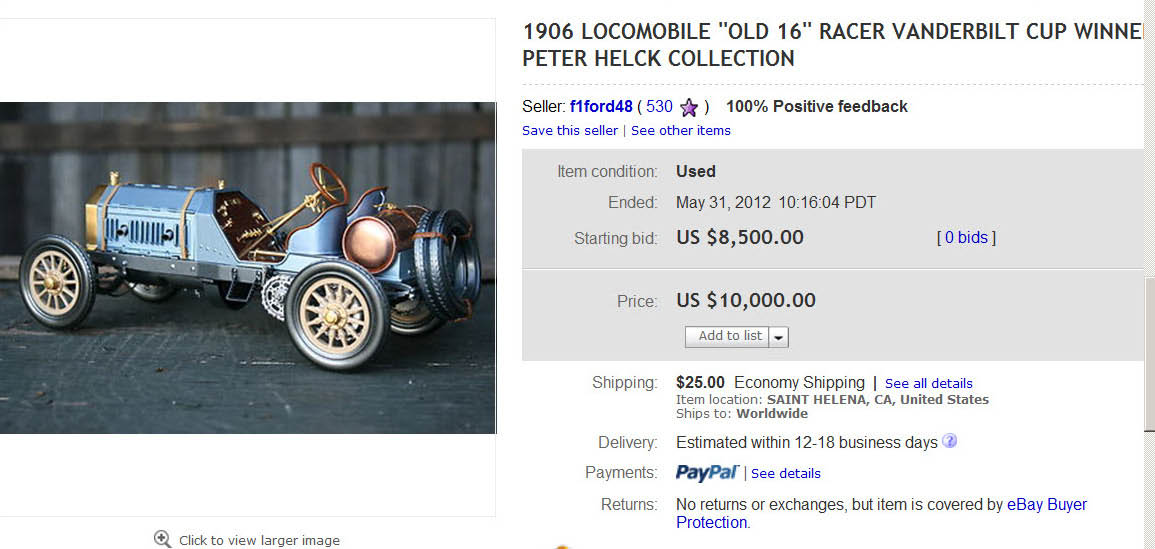
Task: Click the 'Click to view larger image' text
Action: [x=259, y=541]
